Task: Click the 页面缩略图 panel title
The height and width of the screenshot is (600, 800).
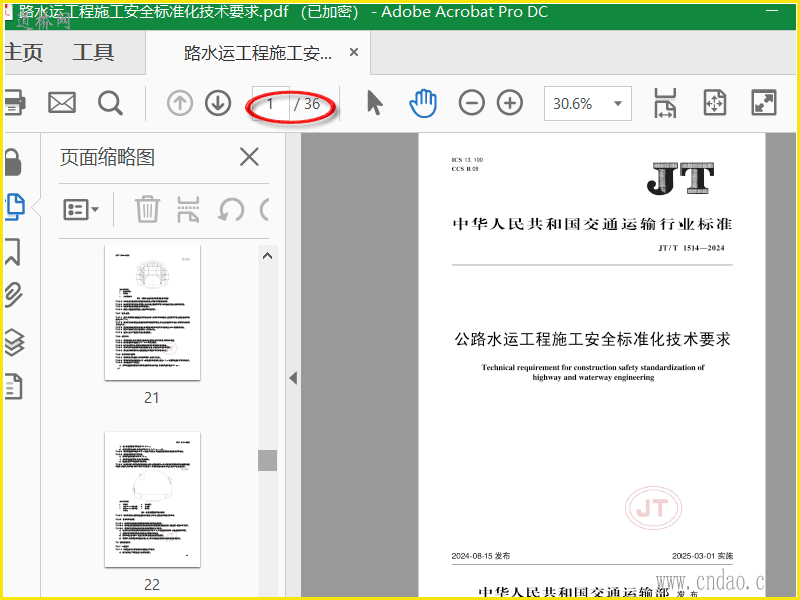Action: click(x=107, y=157)
